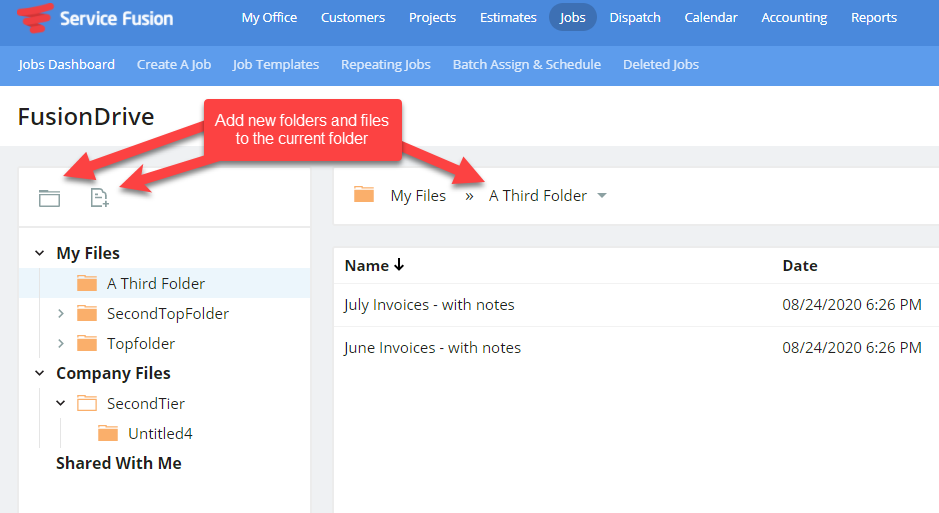Open the A Third Folder breadcrumb dropdown

(602, 196)
